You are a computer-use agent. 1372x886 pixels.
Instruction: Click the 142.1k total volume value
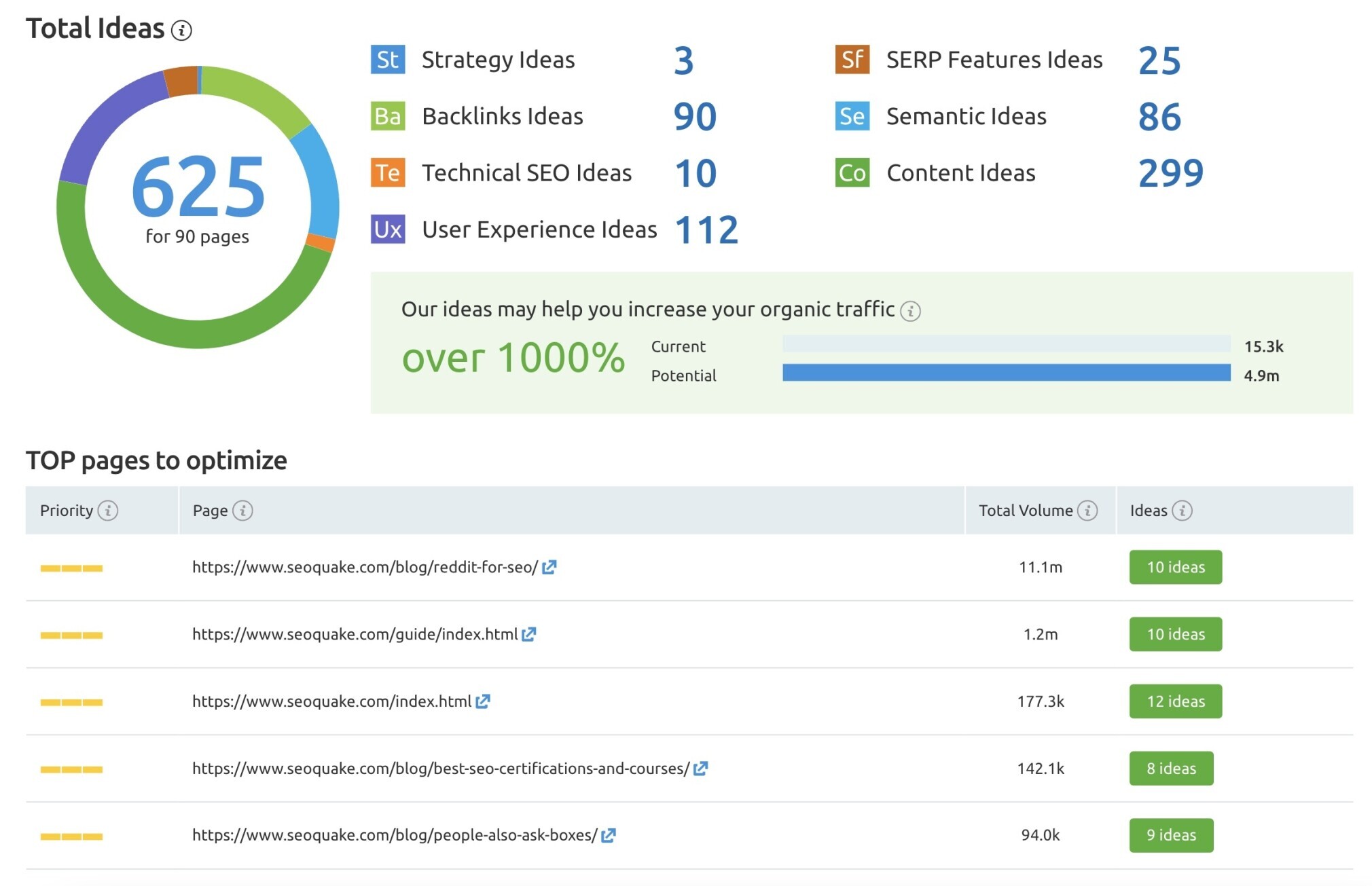point(1041,769)
